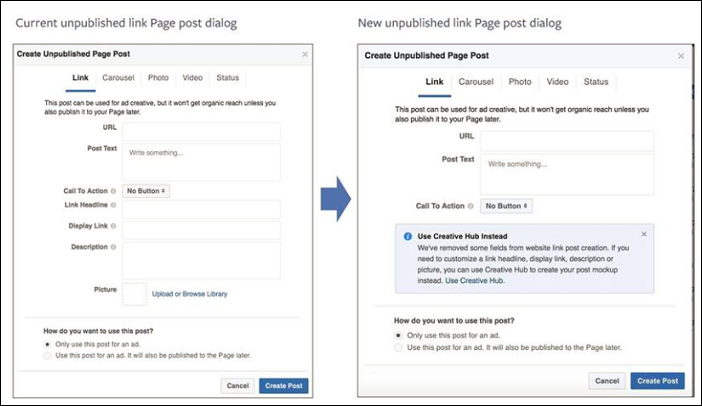Open the Photo tab in right dialog
The image size is (702, 406).
pos(520,82)
